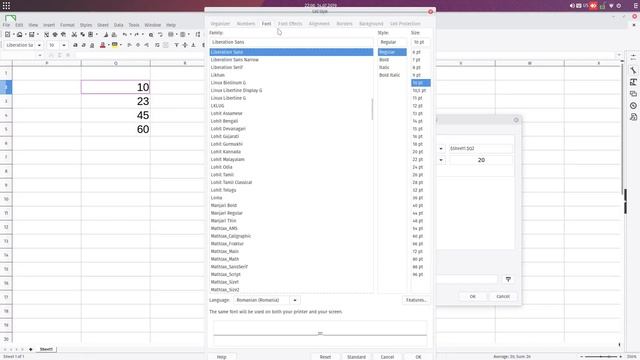Click the Open file icon in toolbar

[19, 35]
